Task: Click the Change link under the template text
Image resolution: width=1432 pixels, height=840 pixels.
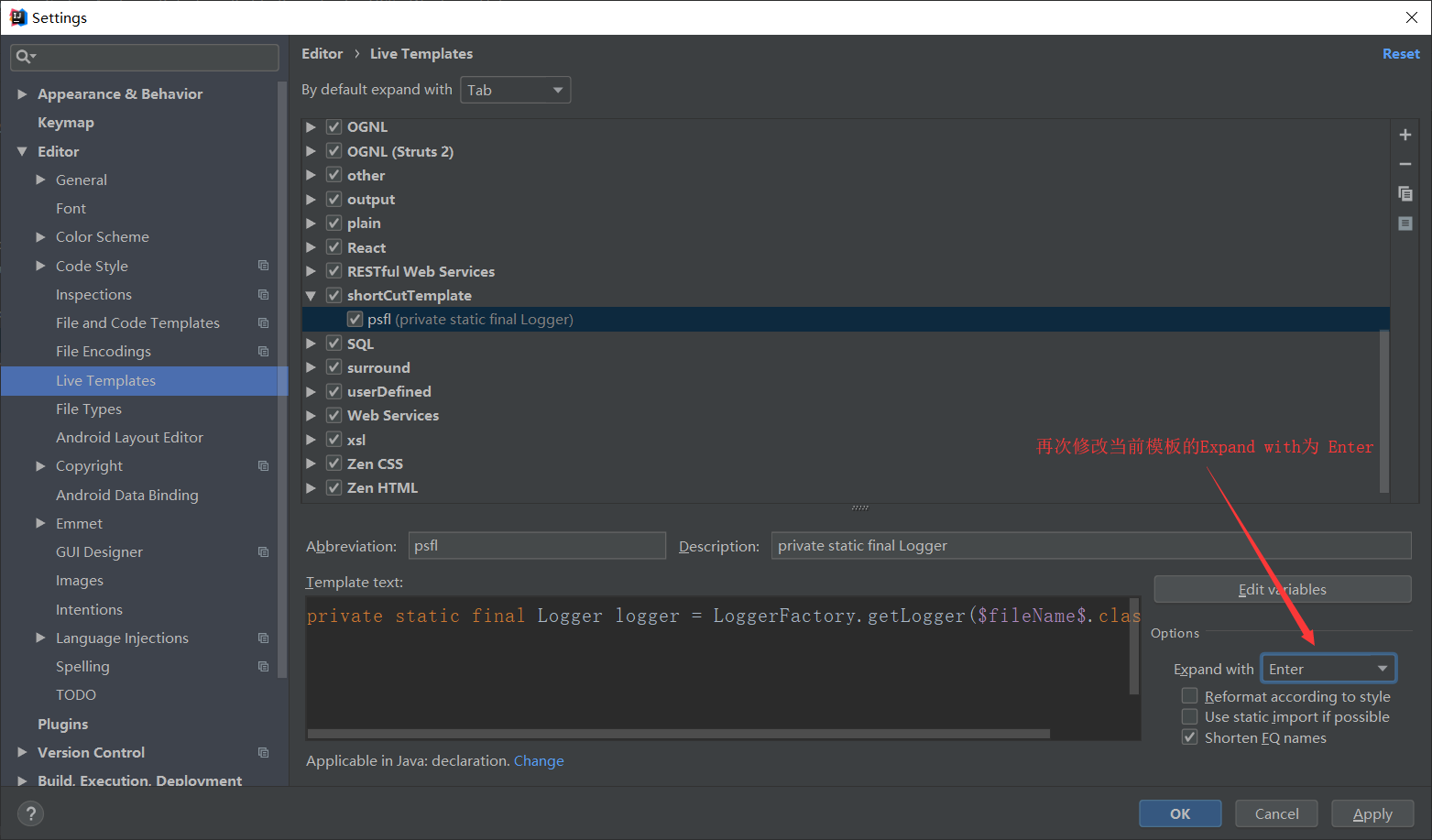Action: 539,760
